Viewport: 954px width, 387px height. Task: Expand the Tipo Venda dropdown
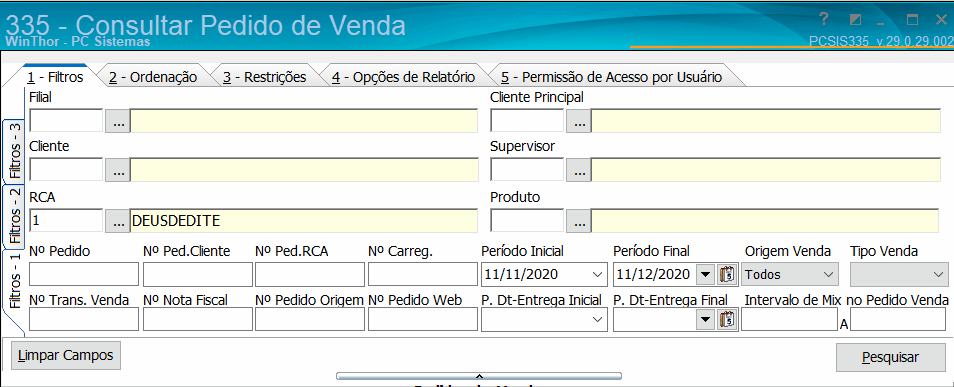pyautogui.click(x=938, y=274)
